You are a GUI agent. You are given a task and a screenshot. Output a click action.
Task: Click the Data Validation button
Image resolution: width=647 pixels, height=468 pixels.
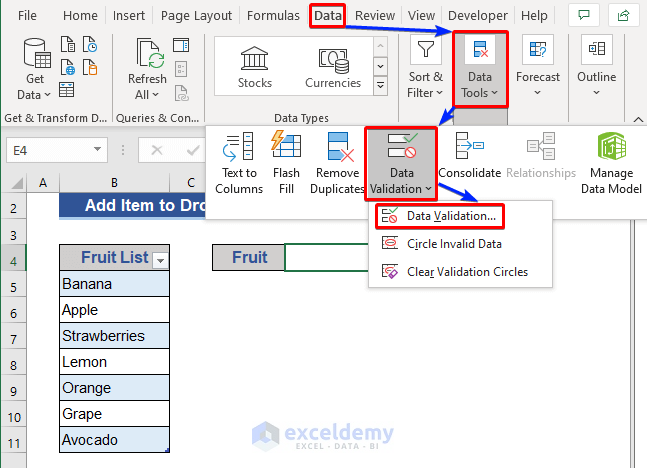pyautogui.click(x=401, y=163)
